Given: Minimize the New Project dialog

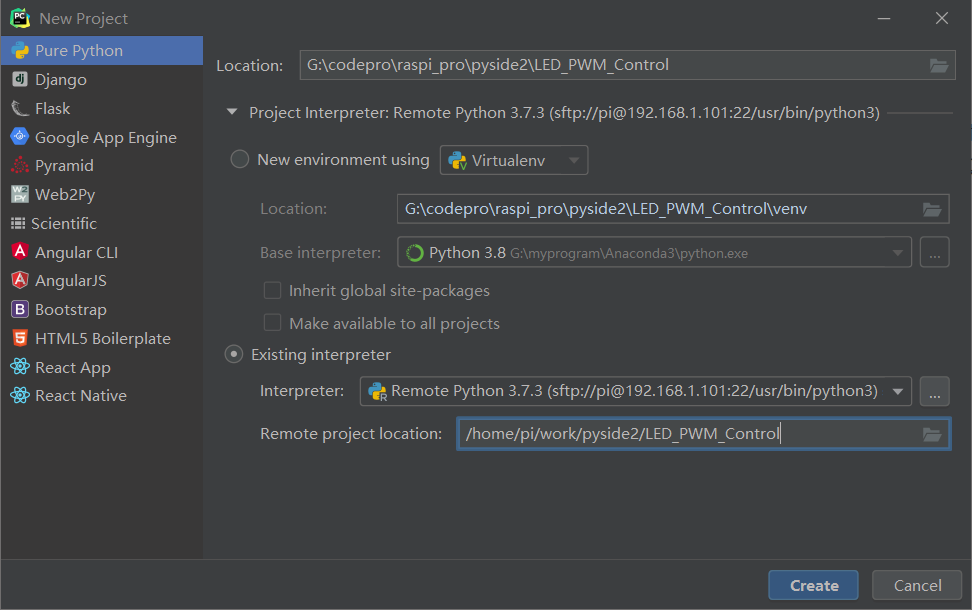Looking at the screenshot, I should click(x=884, y=19).
